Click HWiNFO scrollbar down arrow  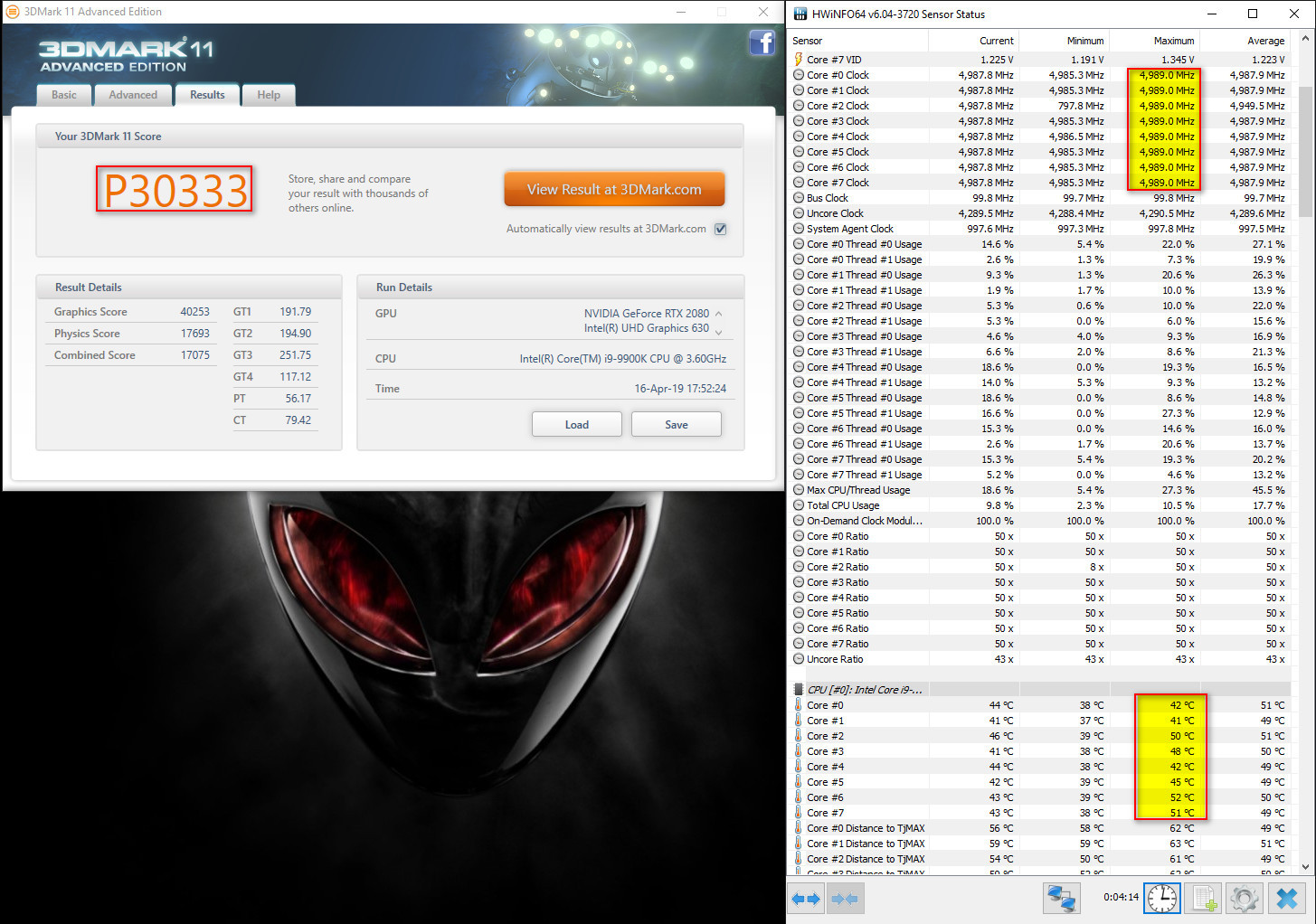pyautogui.click(x=1305, y=867)
